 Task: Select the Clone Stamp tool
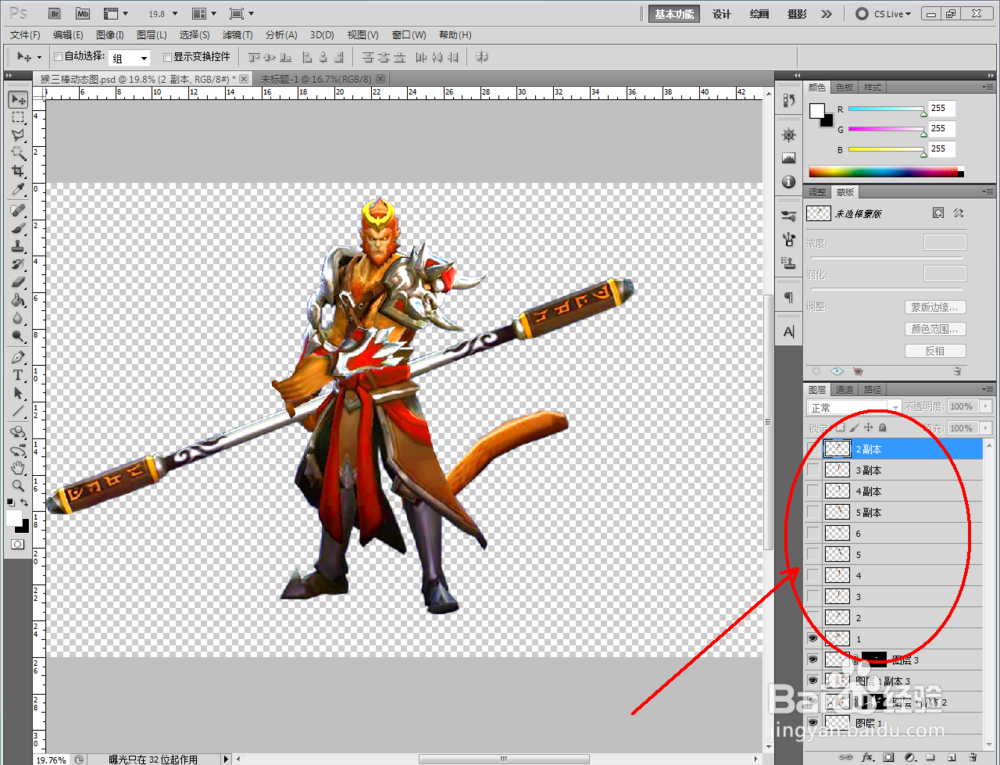[x=18, y=246]
